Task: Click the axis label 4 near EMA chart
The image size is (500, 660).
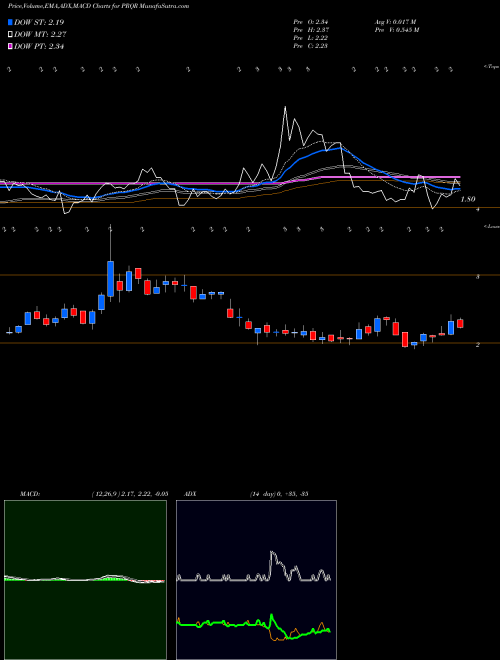Action: tap(478, 209)
